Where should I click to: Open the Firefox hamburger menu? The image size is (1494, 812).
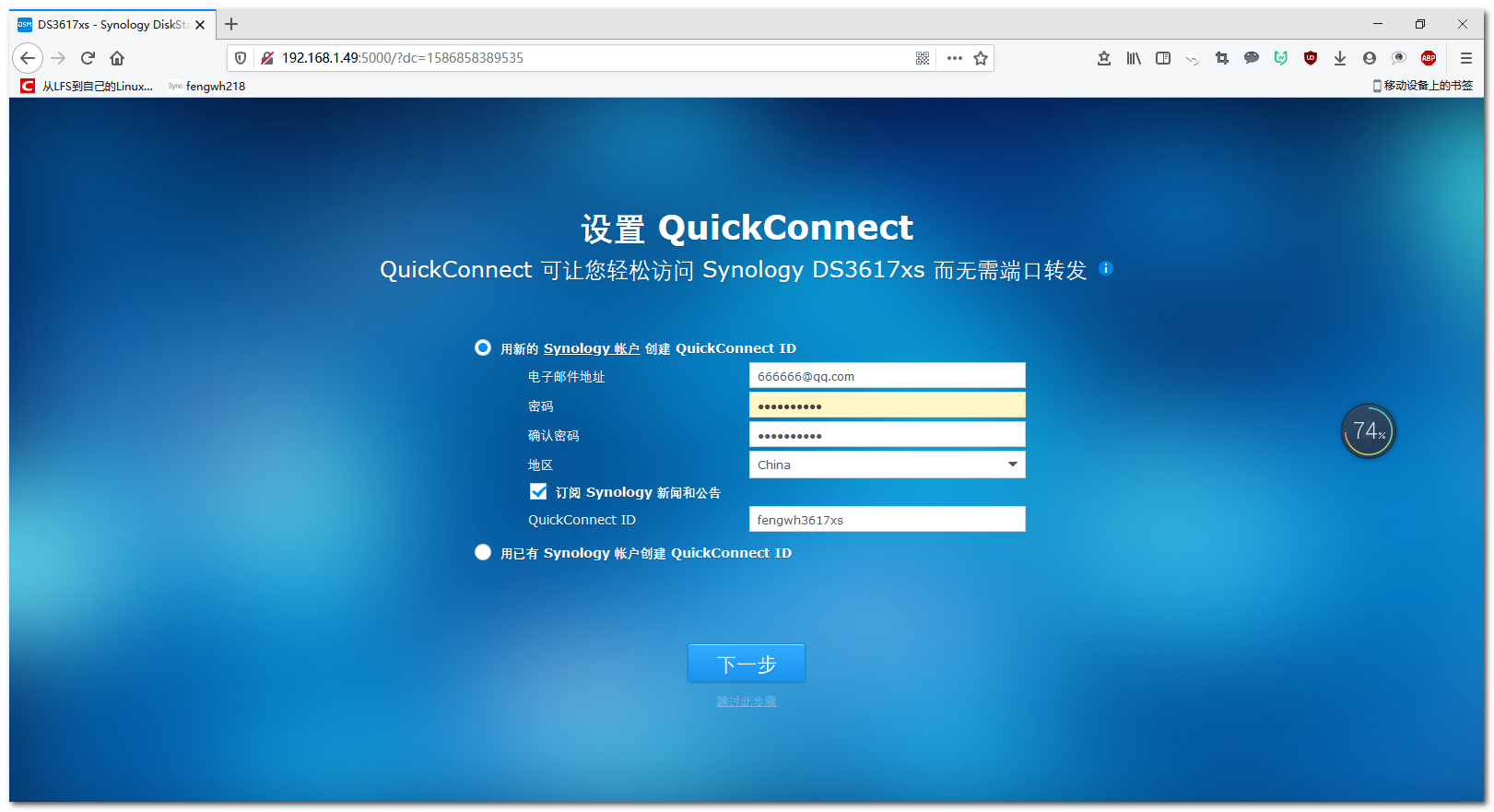pyautogui.click(x=1466, y=58)
